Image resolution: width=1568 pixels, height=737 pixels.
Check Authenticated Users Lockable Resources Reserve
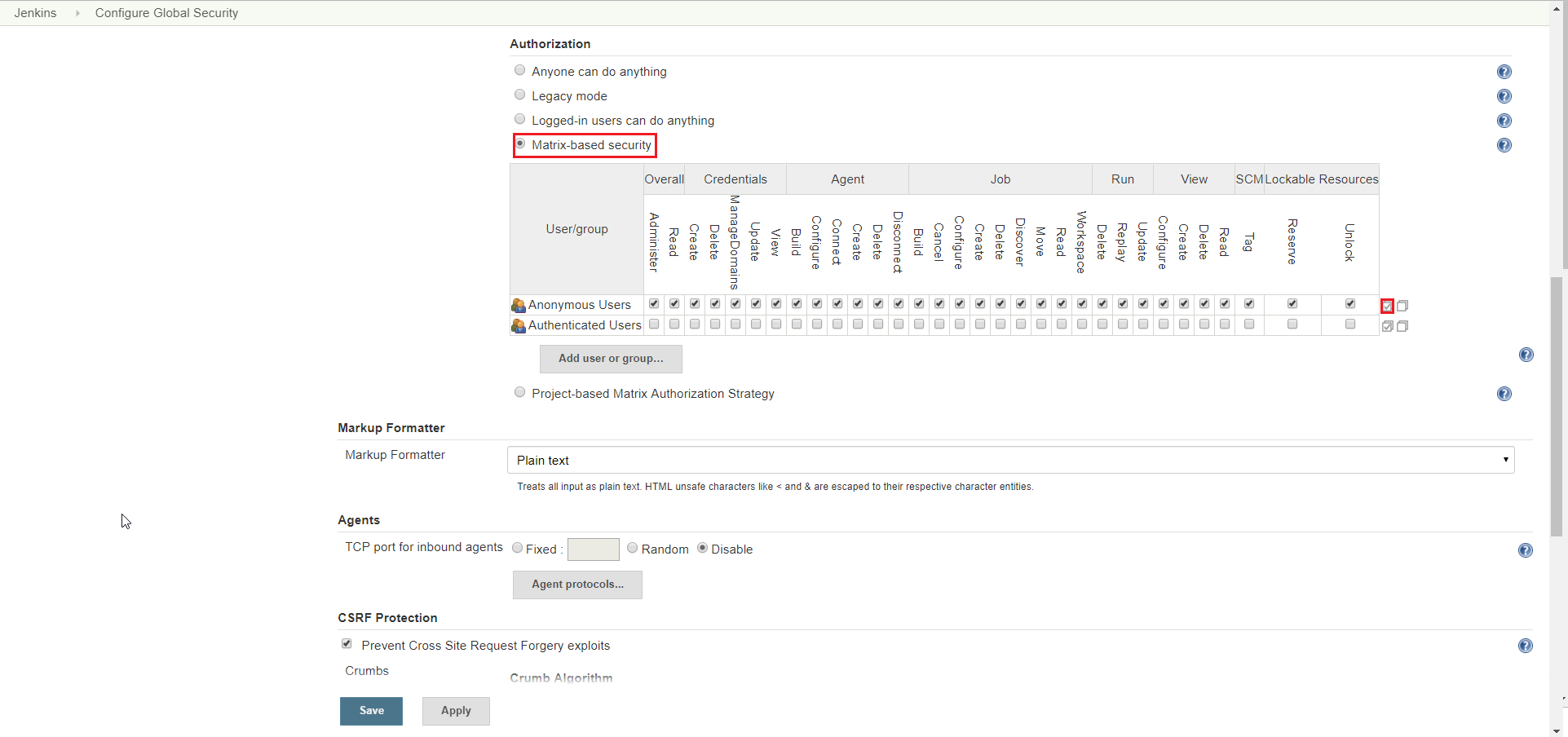click(x=1292, y=324)
